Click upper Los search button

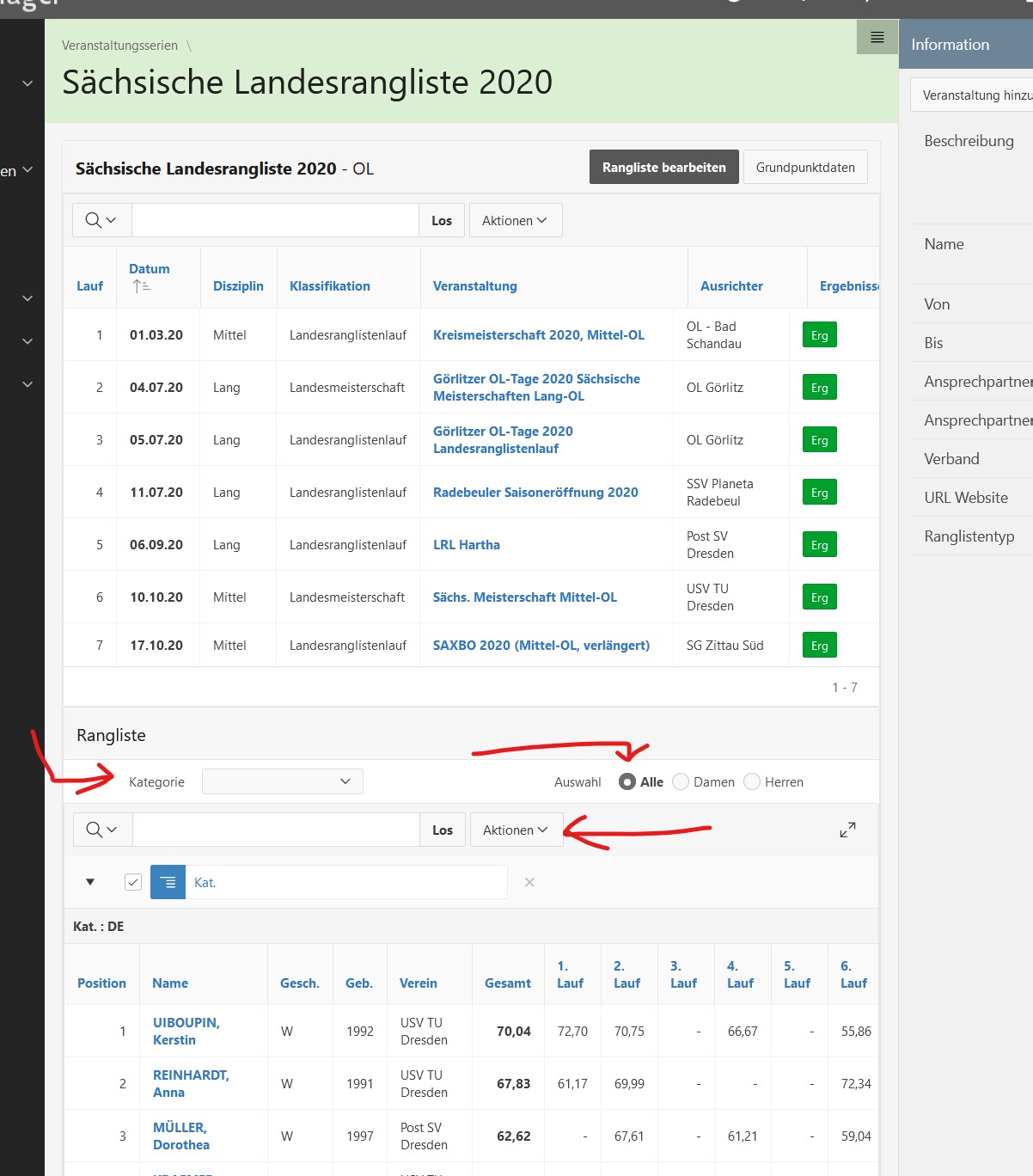click(442, 221)
